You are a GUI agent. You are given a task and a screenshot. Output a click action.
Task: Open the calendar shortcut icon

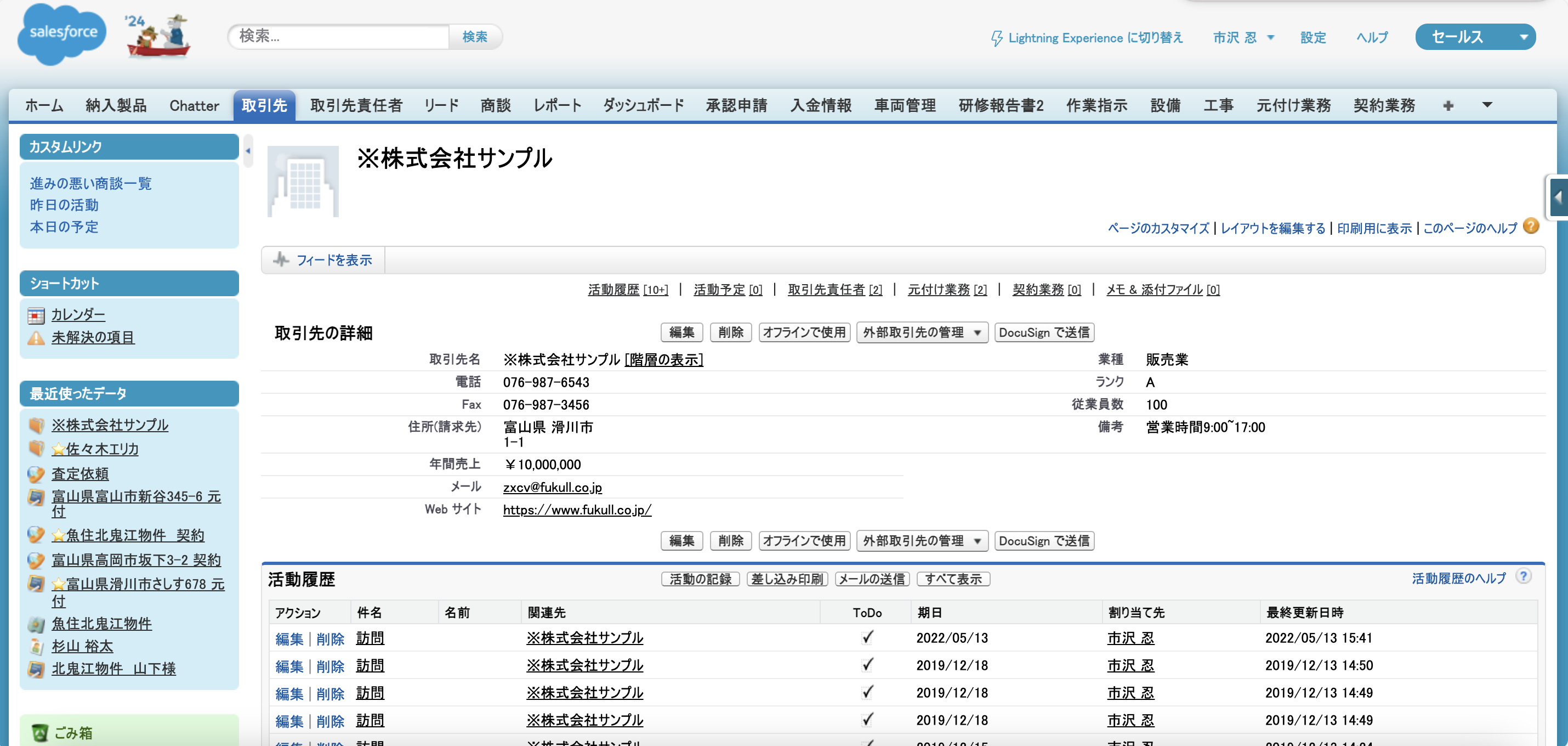(36, 315)
